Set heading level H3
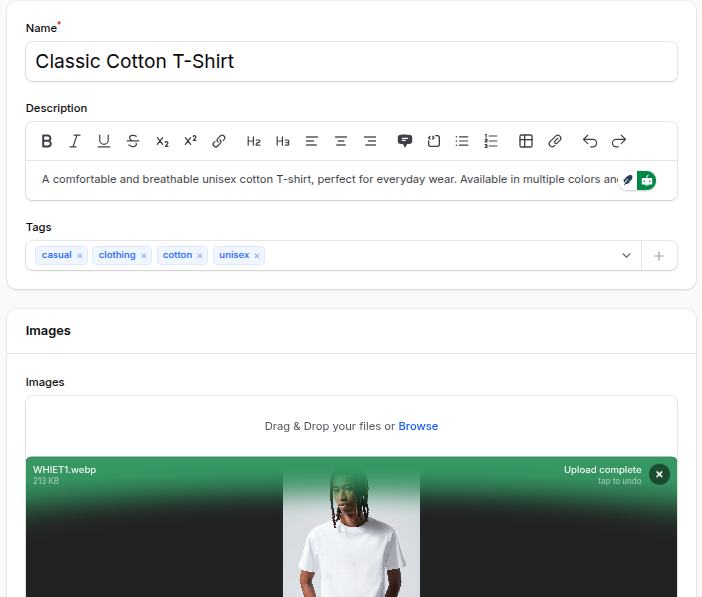This screenshot has width=702, height=597. click(283, 142)
